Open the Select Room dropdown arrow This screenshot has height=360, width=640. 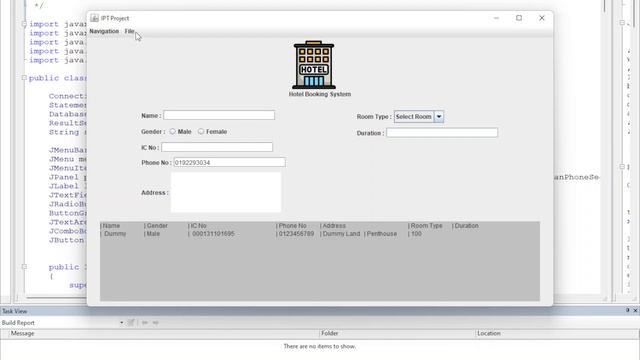click(439, 117)
